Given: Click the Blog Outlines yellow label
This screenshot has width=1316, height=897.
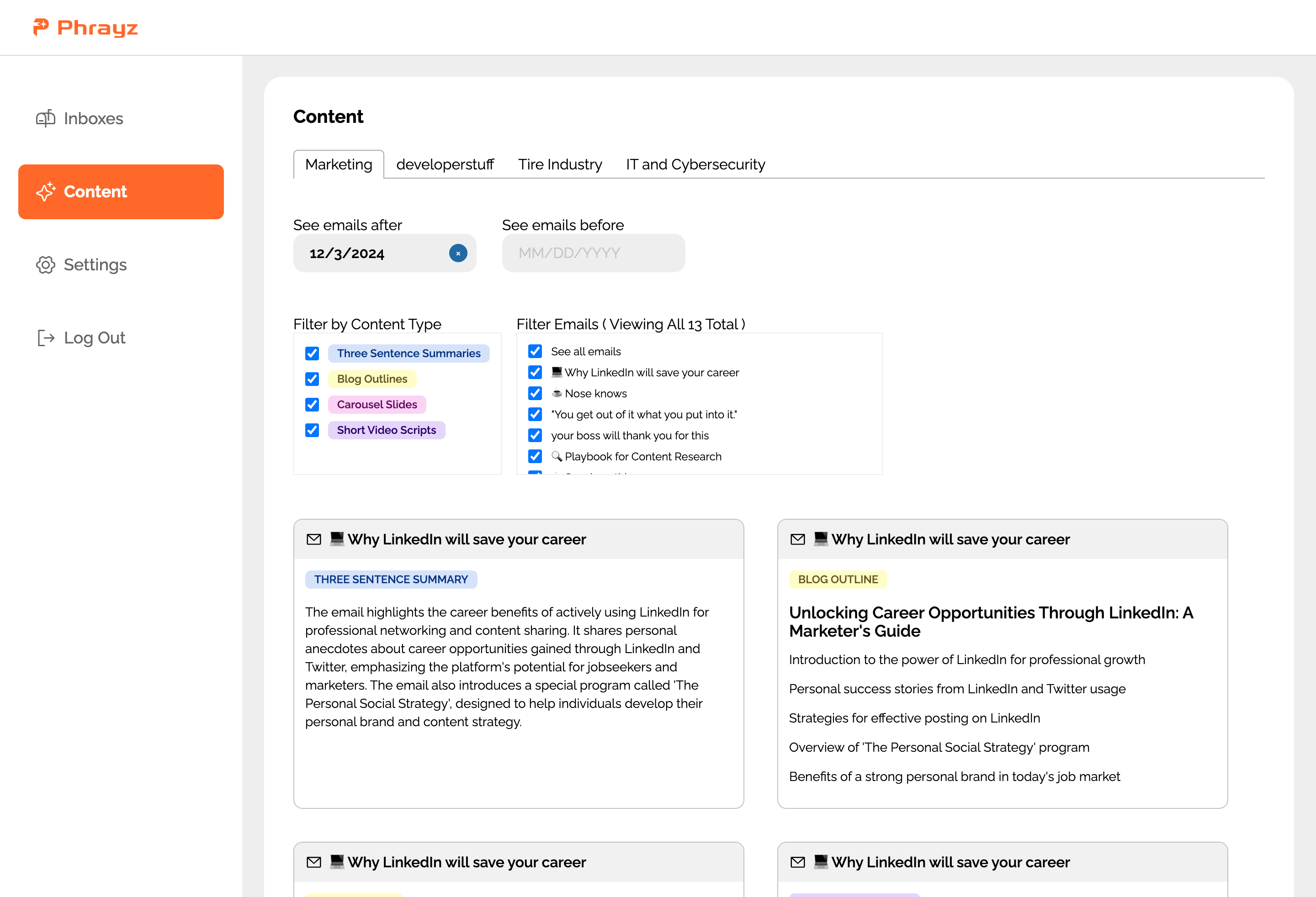Looking at the screenshot, I should tap(372, 379).
